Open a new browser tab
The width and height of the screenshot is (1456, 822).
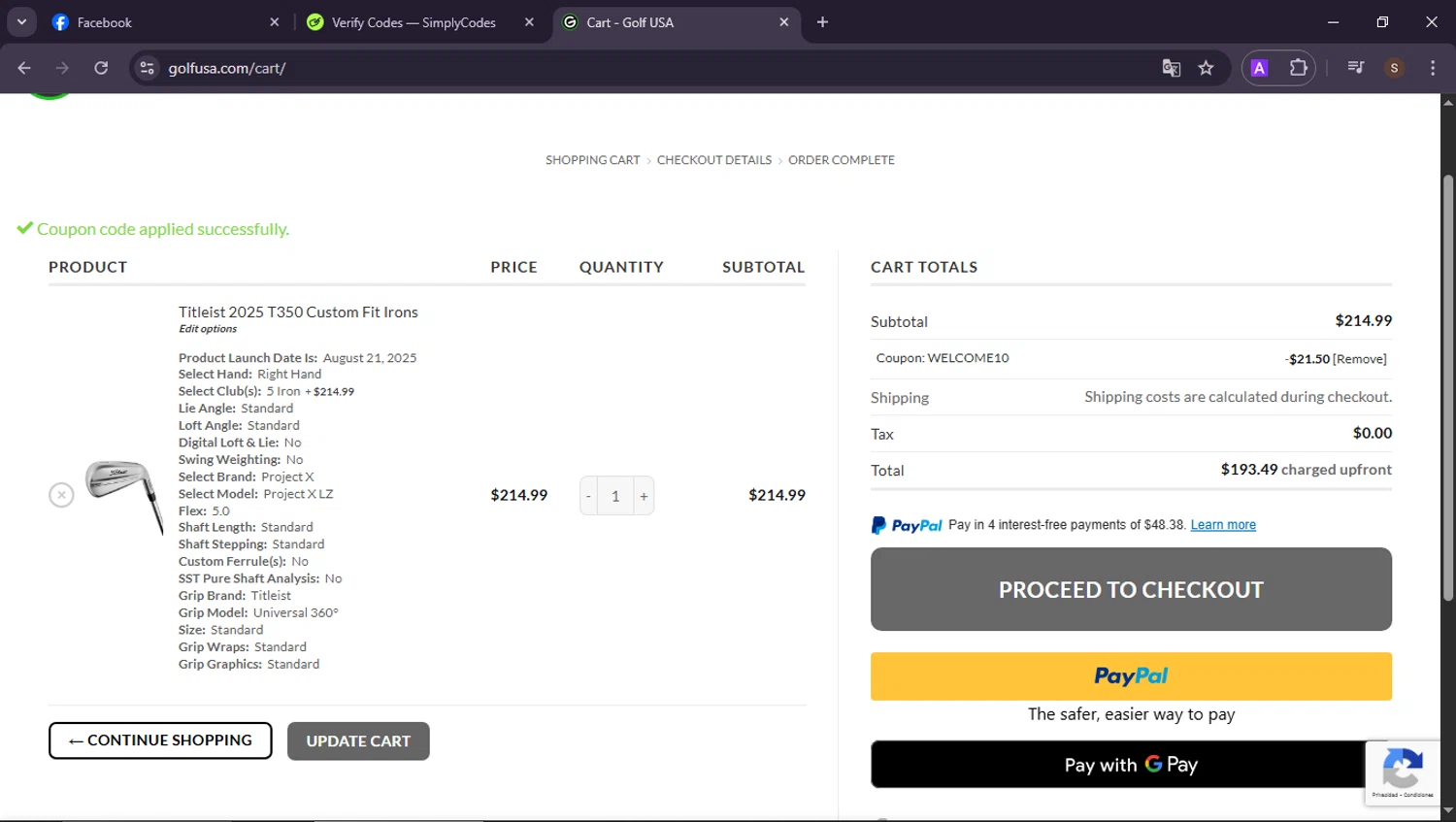822,22
